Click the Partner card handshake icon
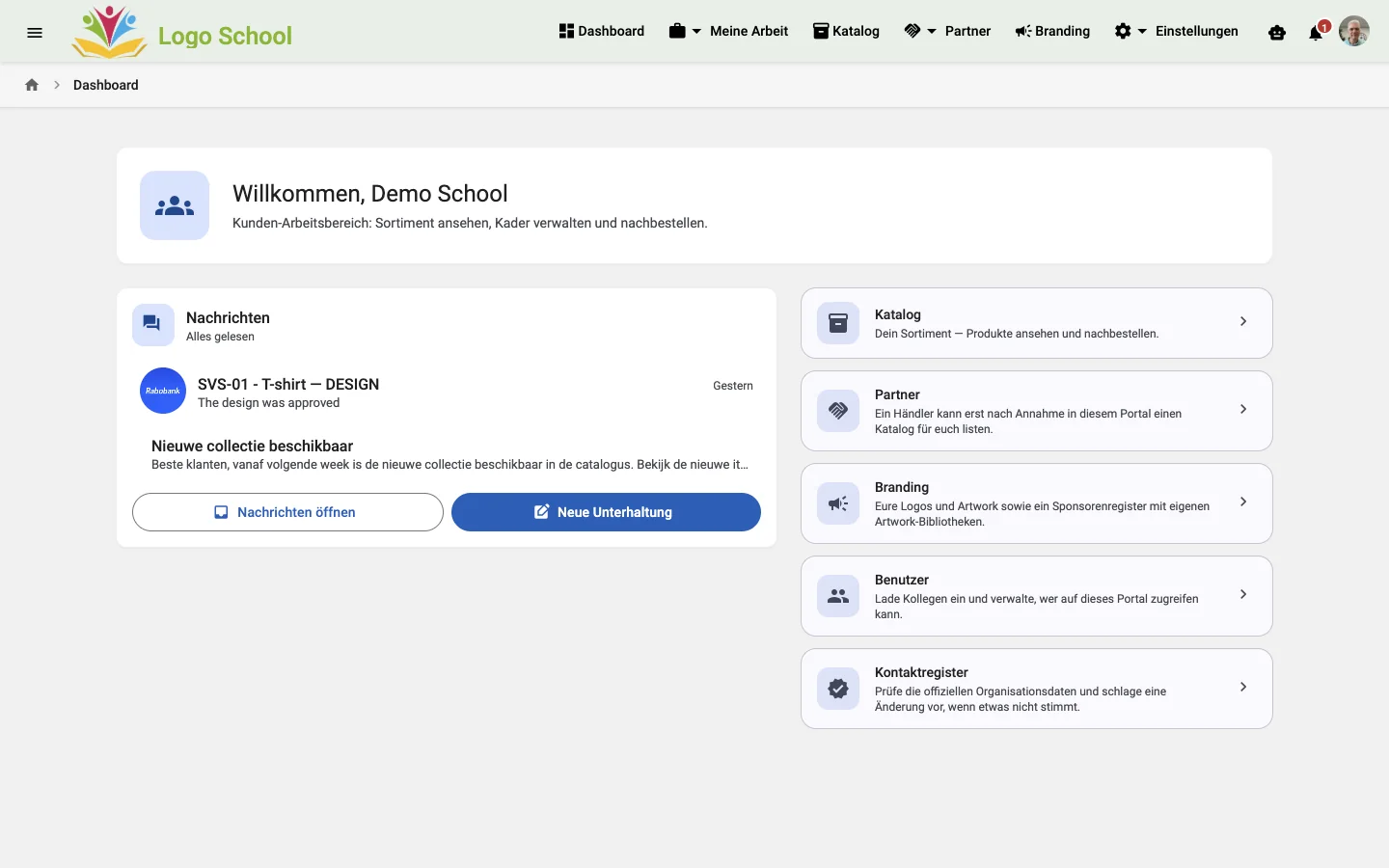The image size is (1389, 868). pos(838,411)
